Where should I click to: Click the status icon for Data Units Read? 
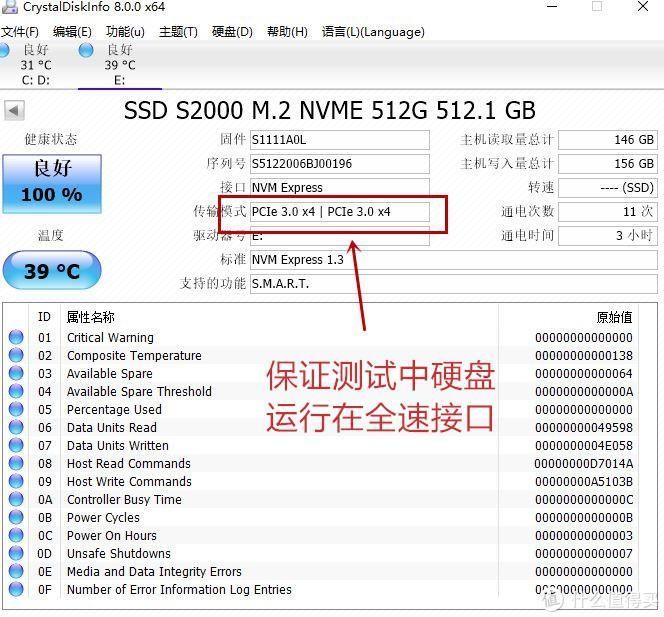(16, 427)
